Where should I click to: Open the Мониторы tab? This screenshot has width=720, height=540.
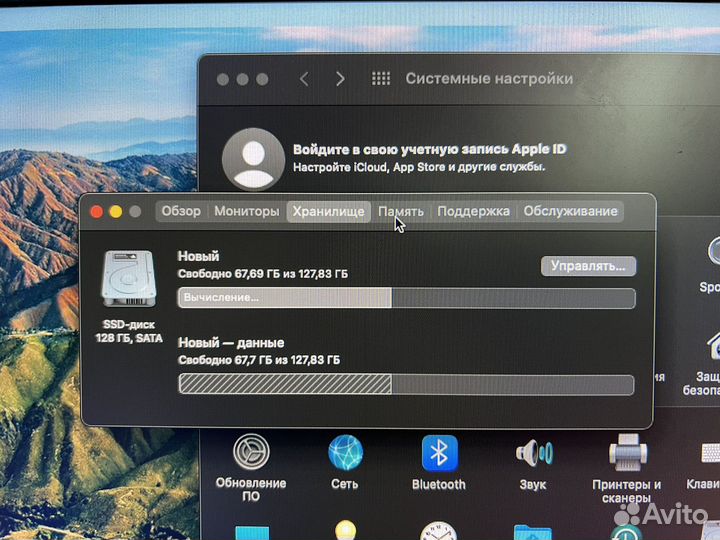(x=247, y=212)
